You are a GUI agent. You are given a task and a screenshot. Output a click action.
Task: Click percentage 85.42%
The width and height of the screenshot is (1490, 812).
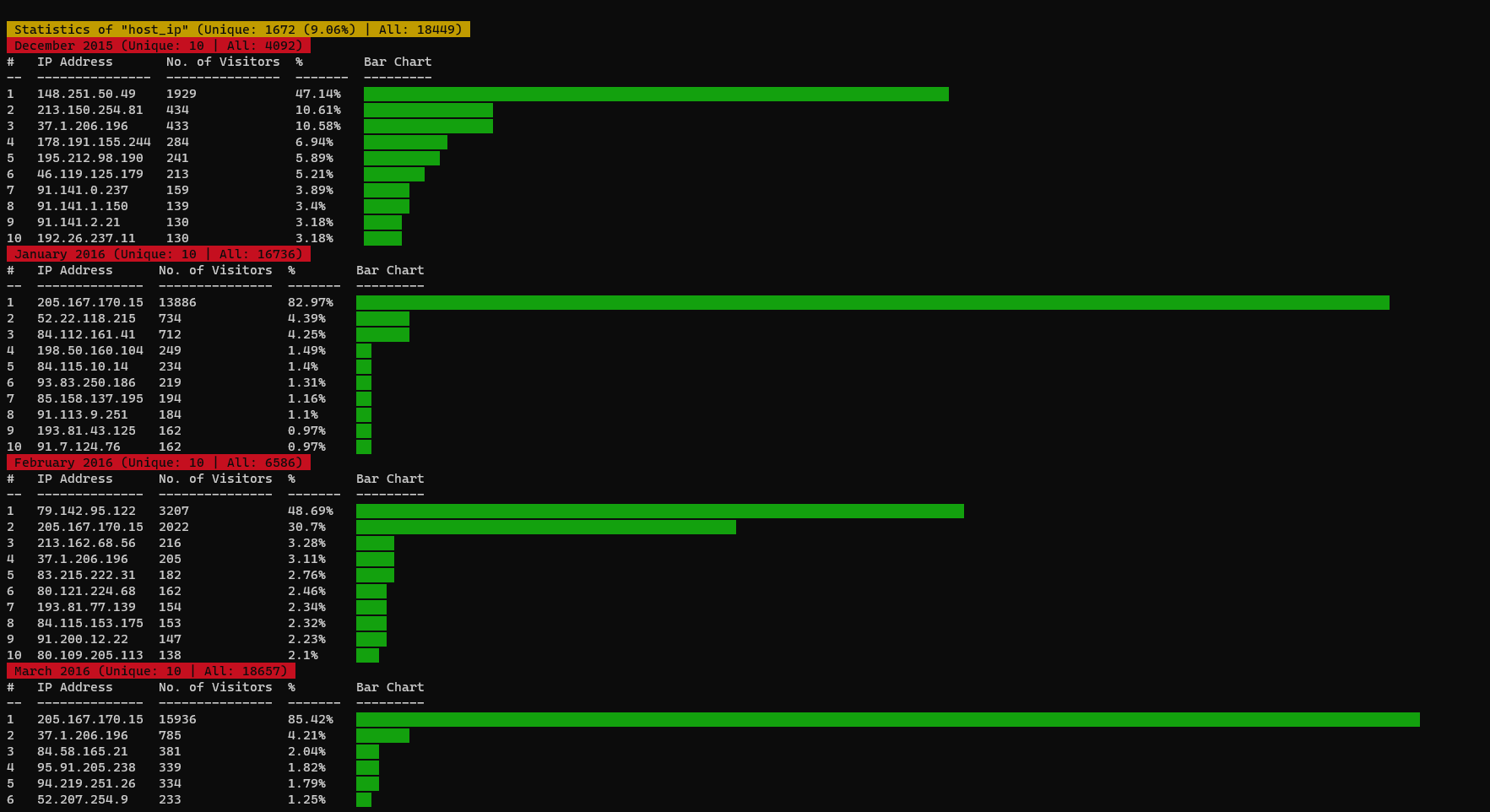pos(311,719)
